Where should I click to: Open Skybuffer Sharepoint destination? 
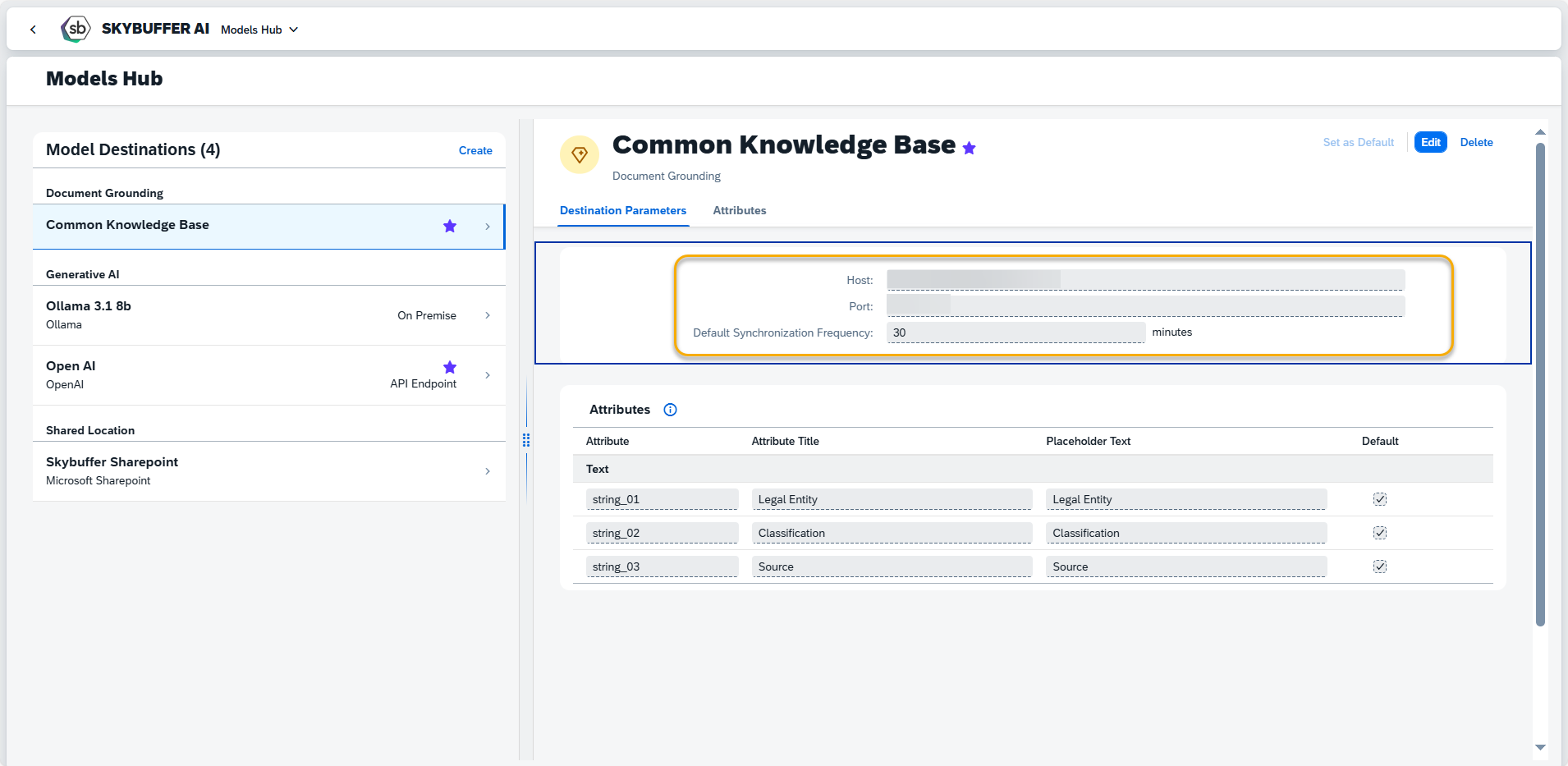(x=268, y=471)
